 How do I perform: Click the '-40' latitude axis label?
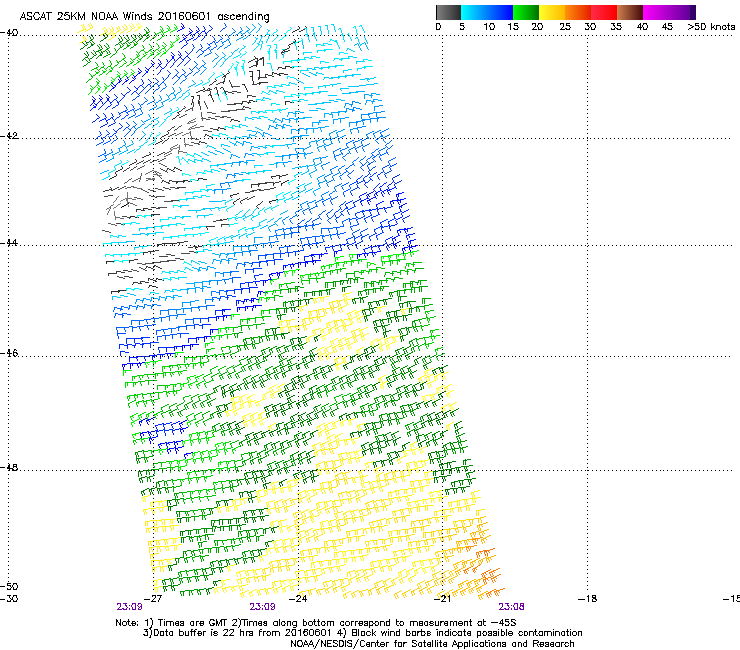click(x=9, y=33)
